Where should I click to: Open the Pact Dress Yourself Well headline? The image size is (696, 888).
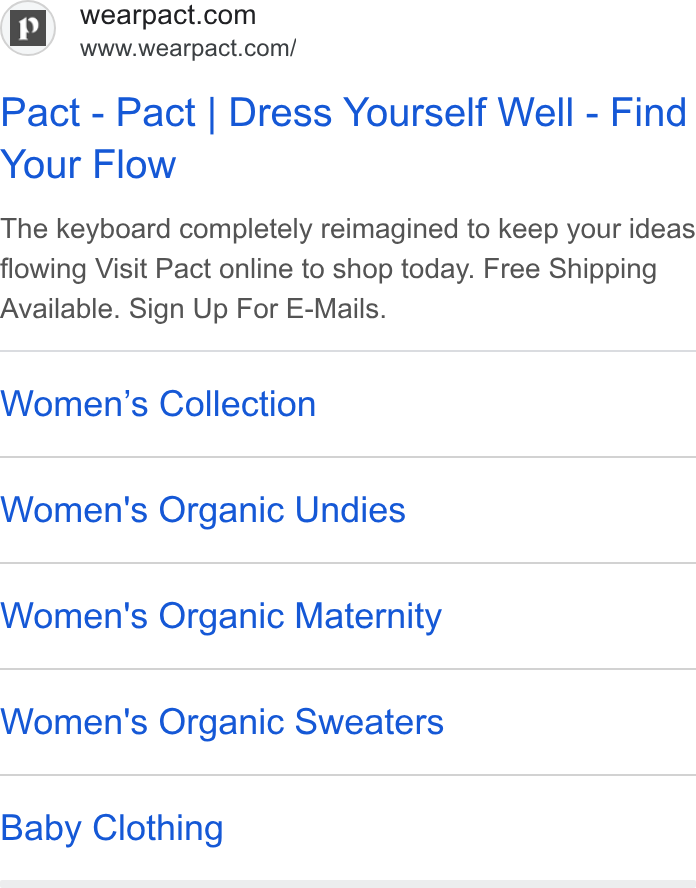pyautogui.click(x=343, y=138)
